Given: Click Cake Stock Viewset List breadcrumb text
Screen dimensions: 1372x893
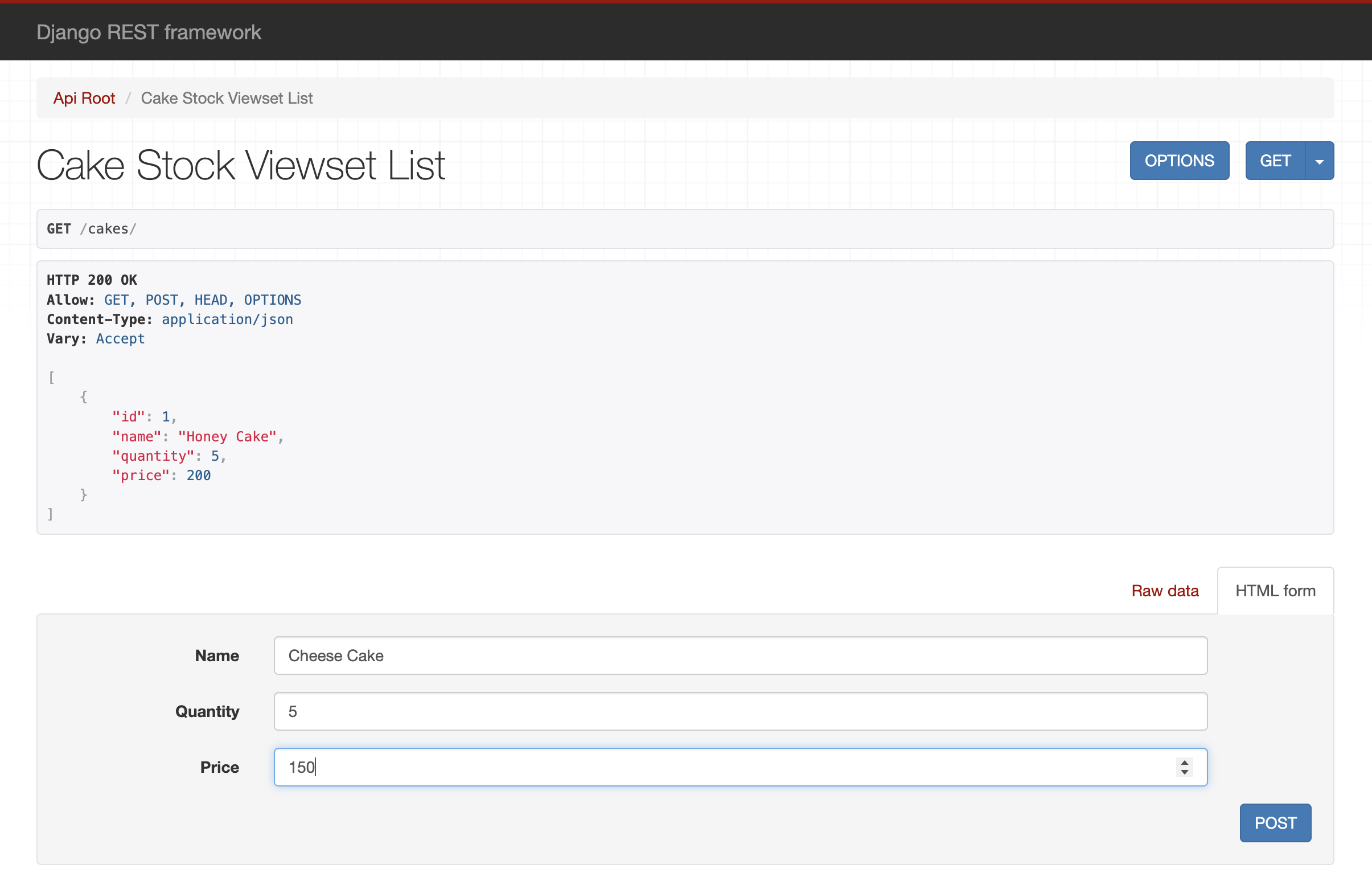Looking at the screenshot, I should [227, 98].
